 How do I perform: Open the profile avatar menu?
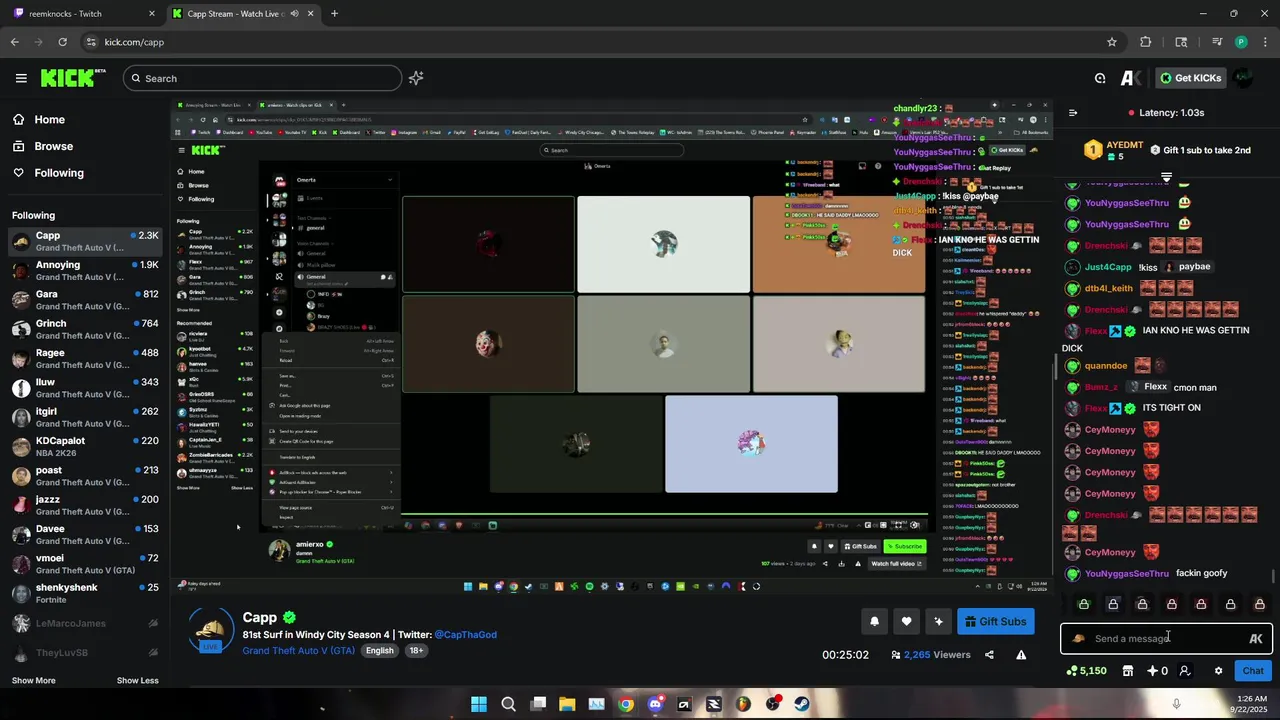click(1243, 78)
